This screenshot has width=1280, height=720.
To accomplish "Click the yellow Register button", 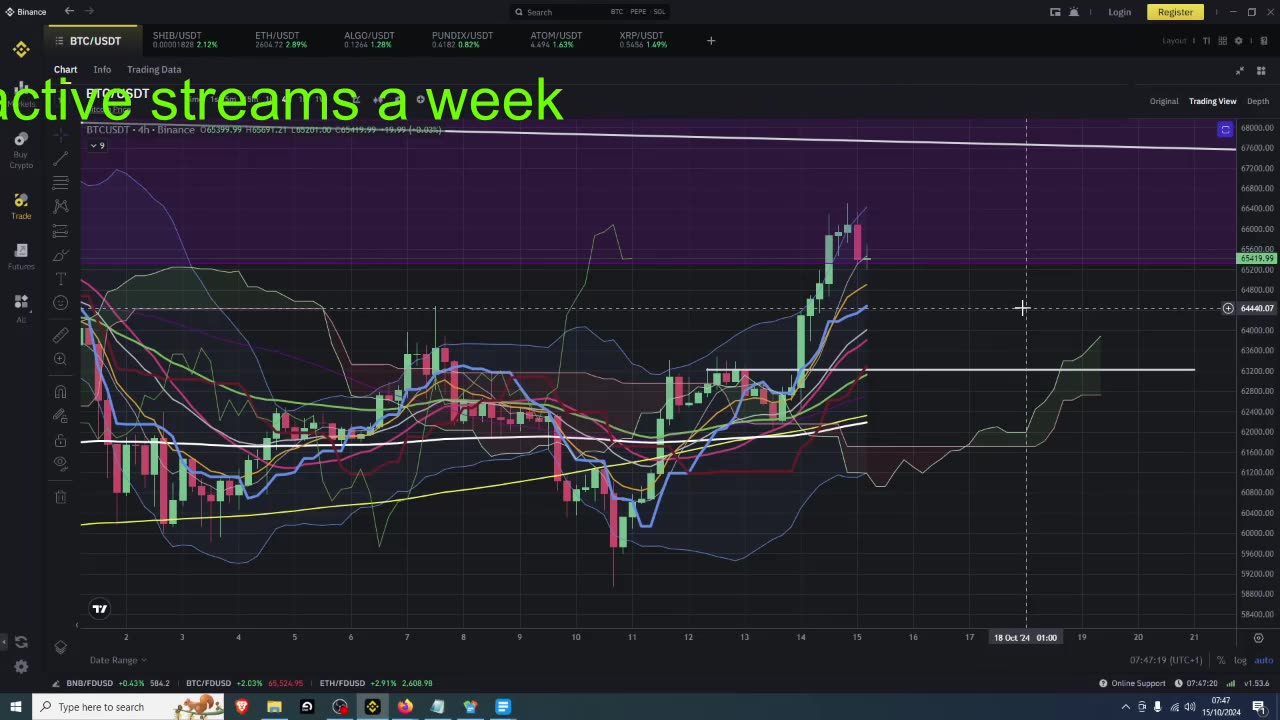I will (1175, 12).
